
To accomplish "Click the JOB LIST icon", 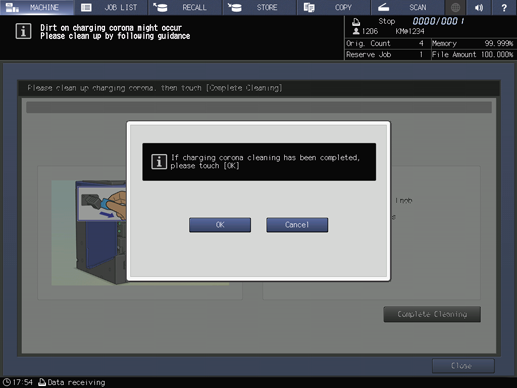I will (x=86, y=7).
